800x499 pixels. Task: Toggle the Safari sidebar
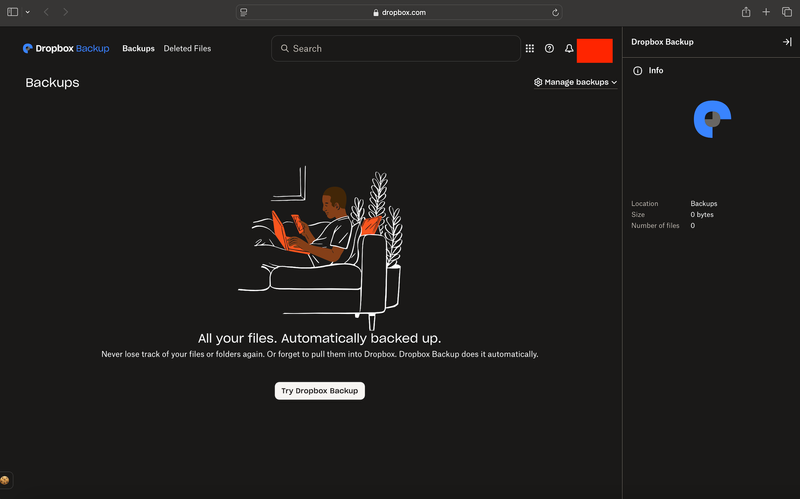click(13, 12)
